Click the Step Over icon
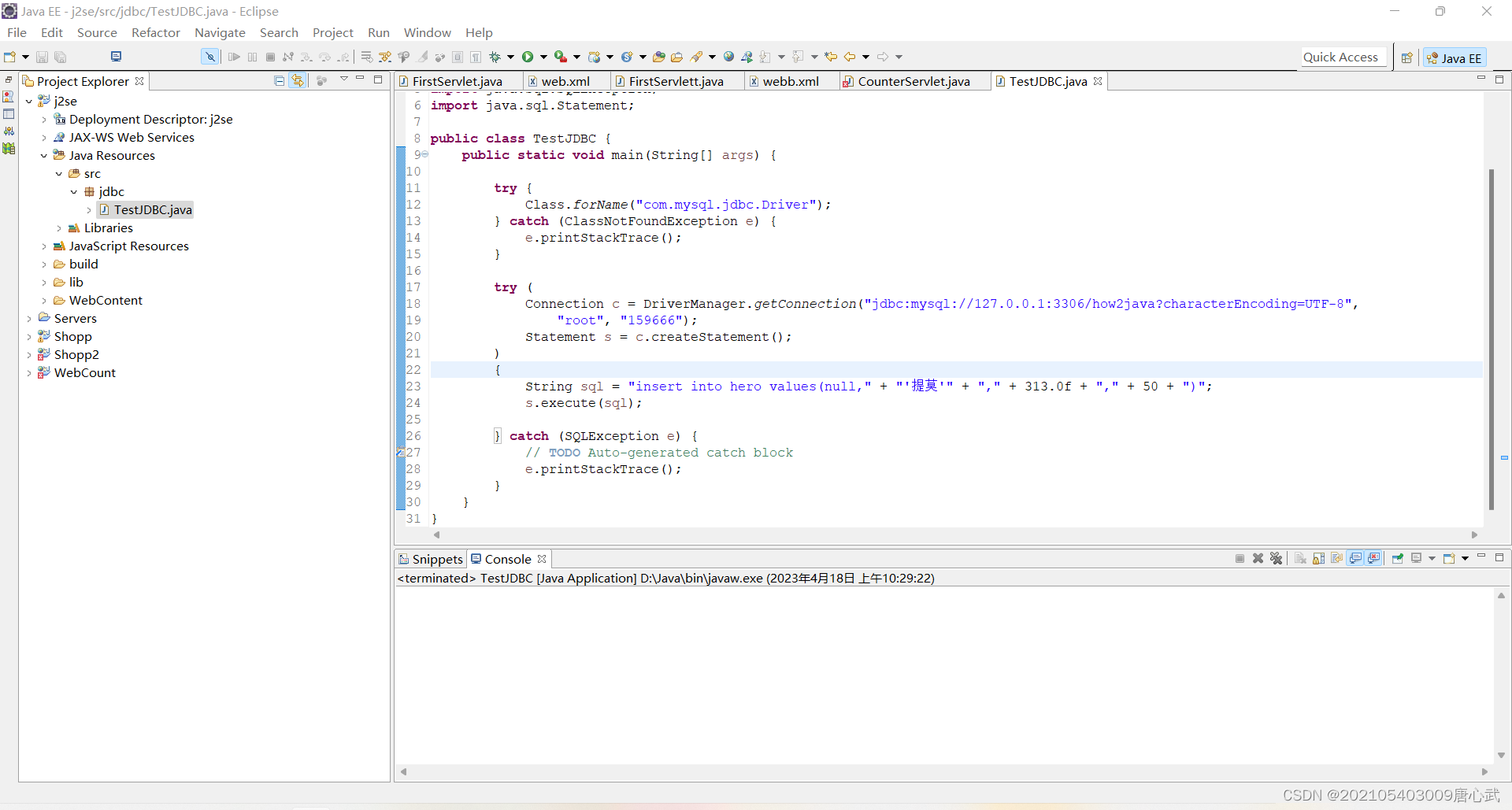 point(324,57)
